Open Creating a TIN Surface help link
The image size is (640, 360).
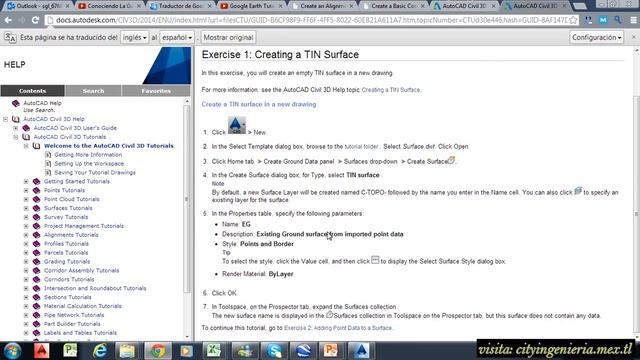point(391,90)
